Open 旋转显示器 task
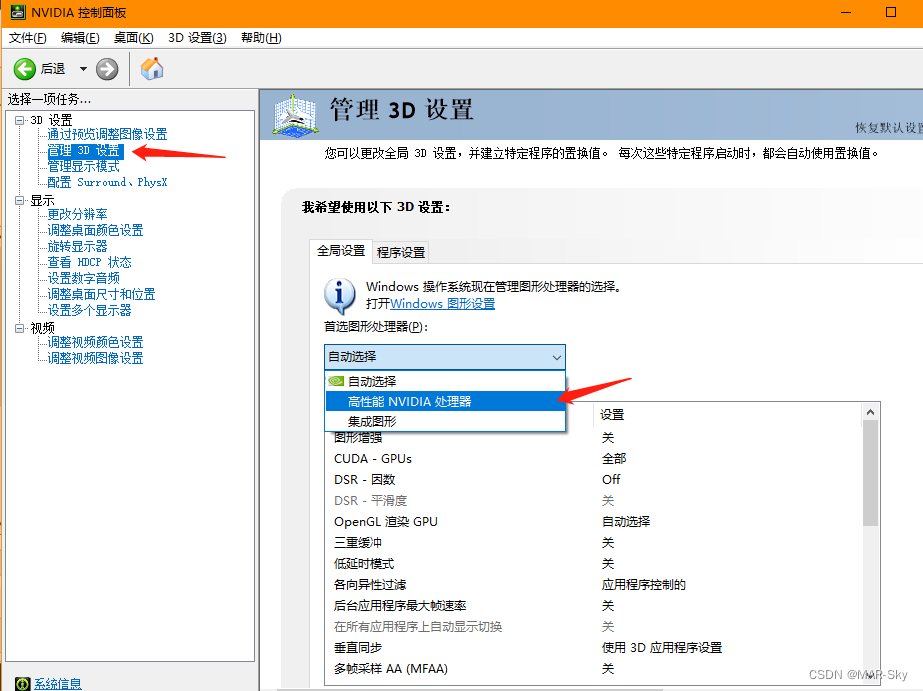 [77, 246]
